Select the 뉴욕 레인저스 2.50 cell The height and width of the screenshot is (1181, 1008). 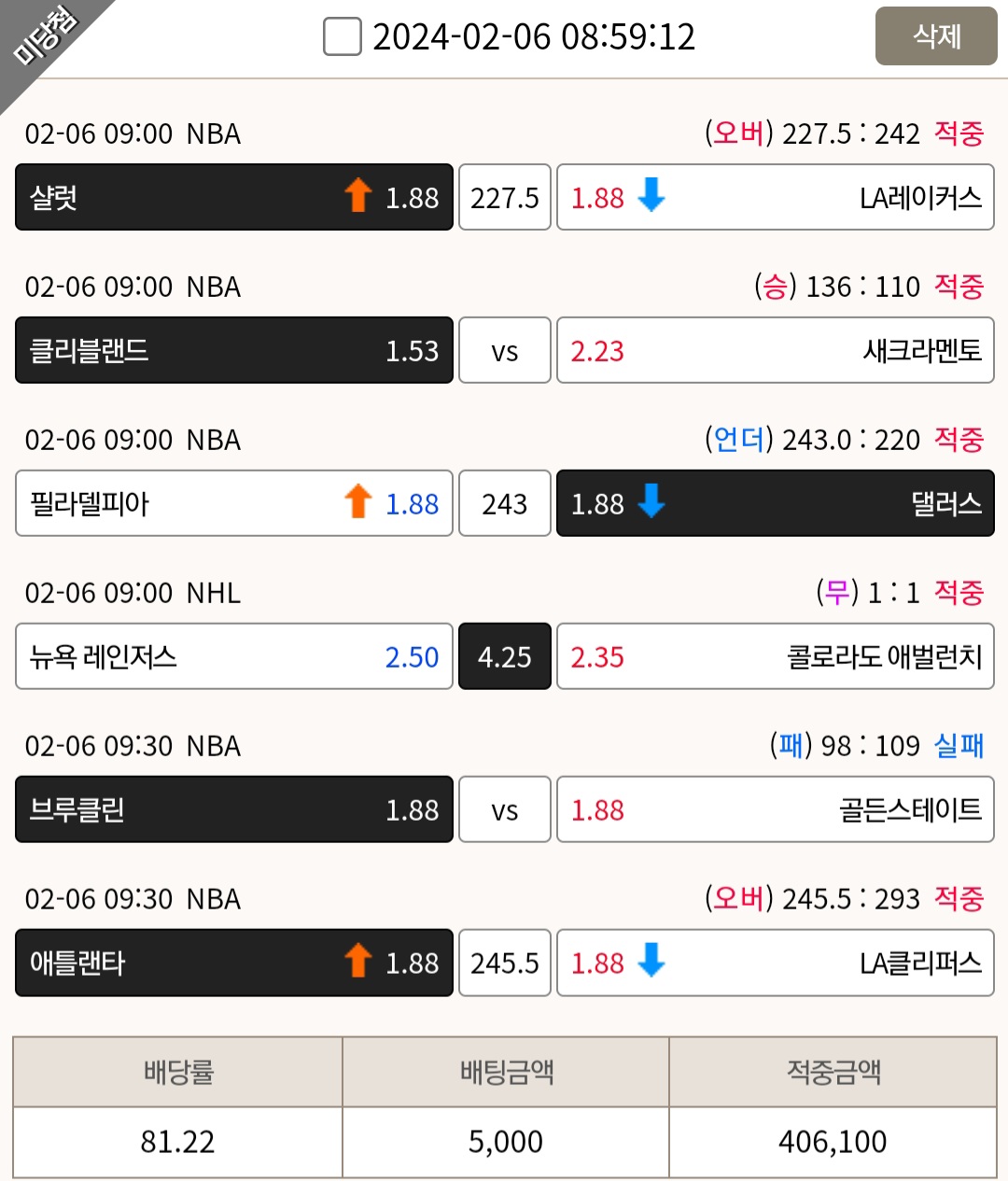click(x=234, y=656)
